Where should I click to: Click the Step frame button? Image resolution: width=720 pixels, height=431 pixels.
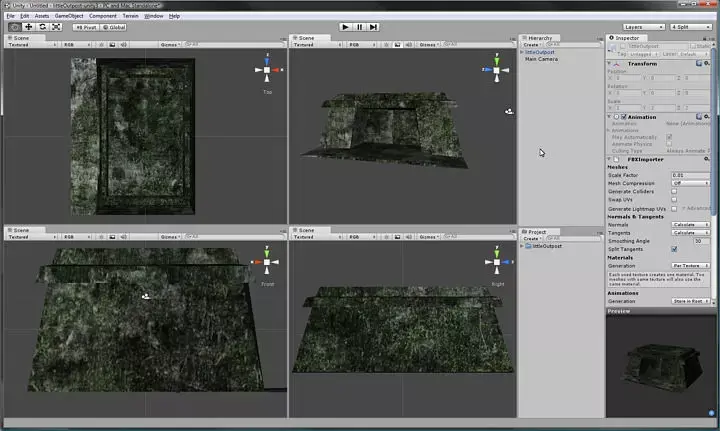(373, 27)
